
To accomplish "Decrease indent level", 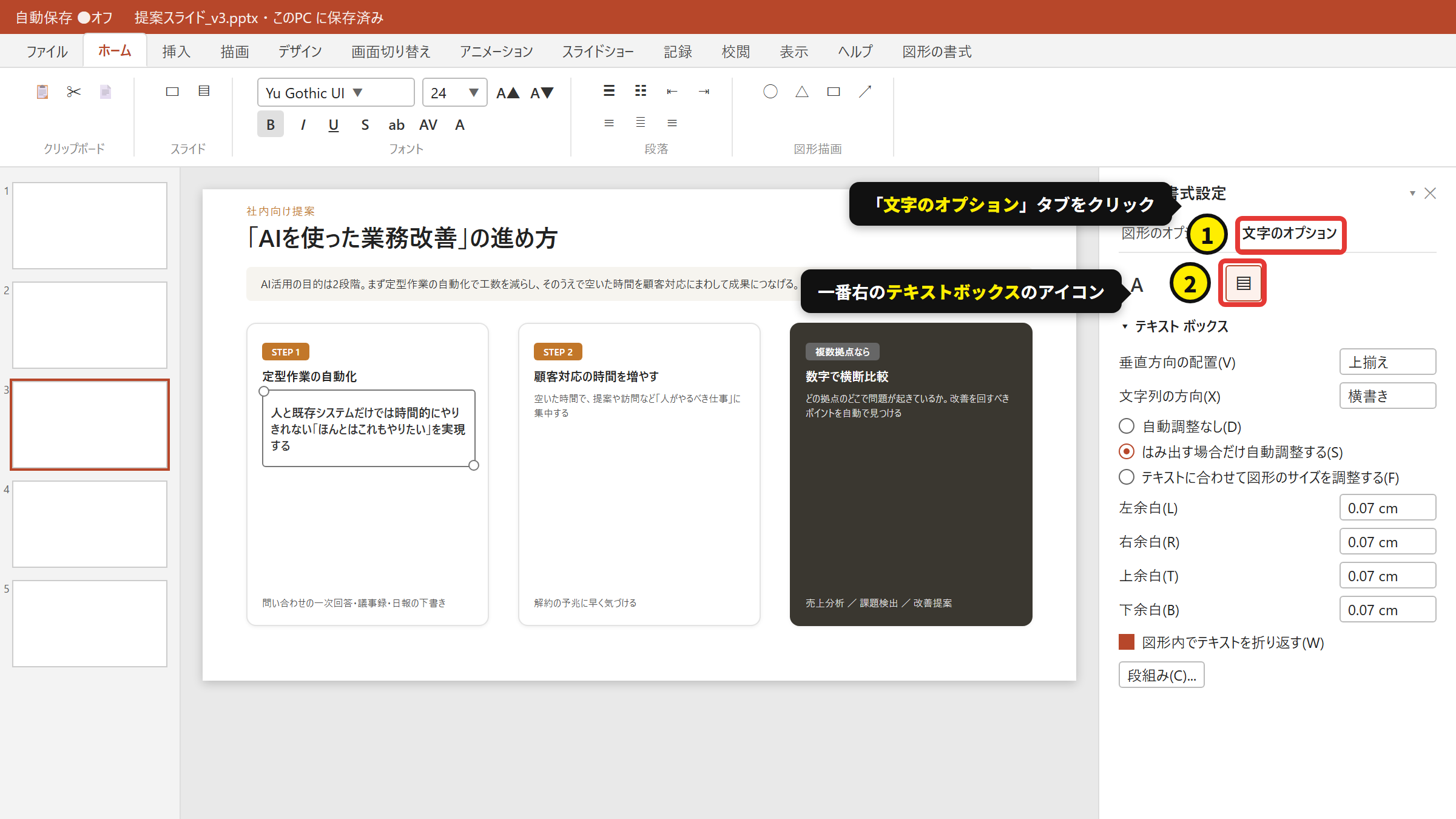I will point(672,91).
